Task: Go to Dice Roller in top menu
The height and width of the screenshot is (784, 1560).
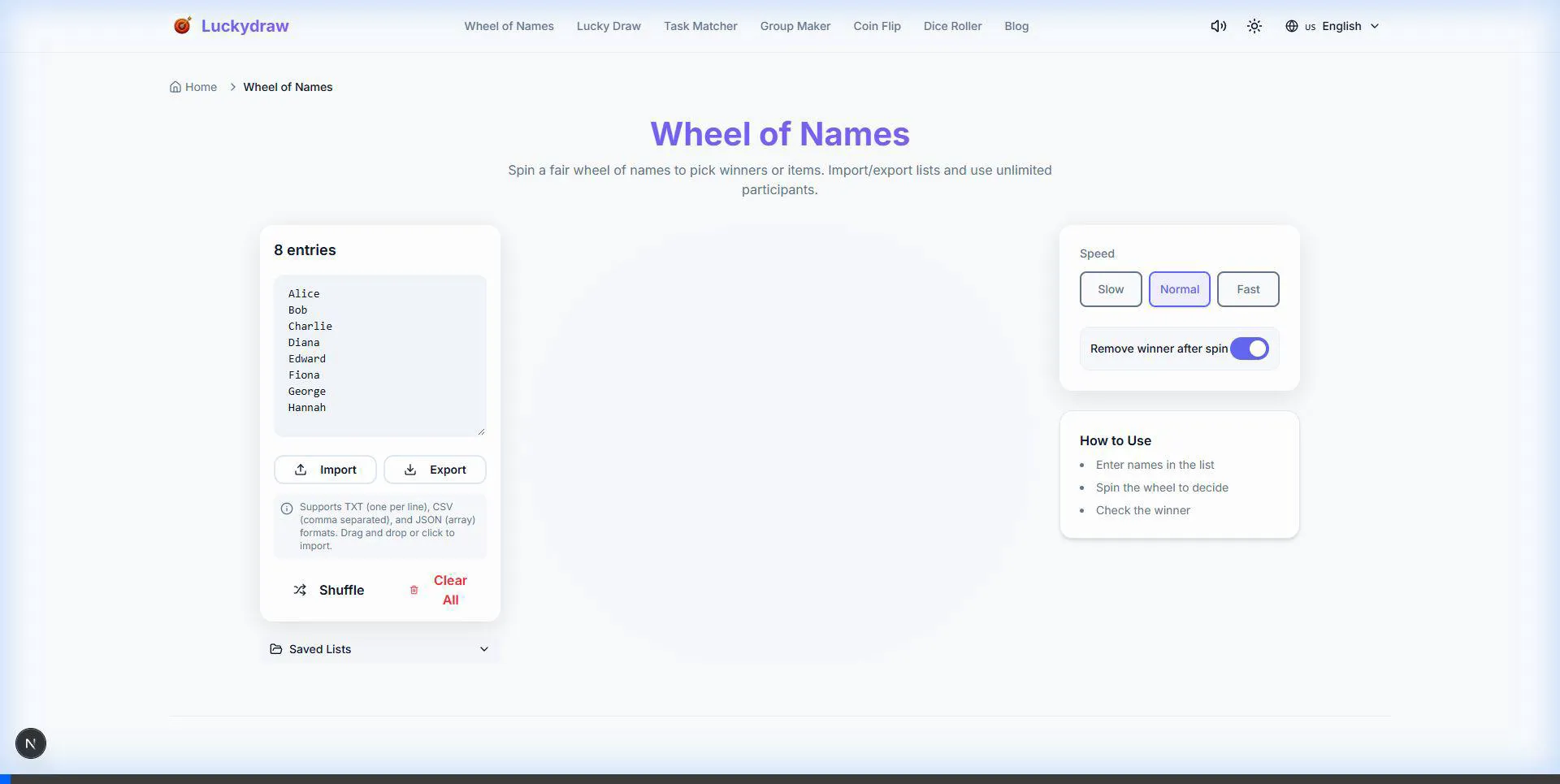Action: [x=952, y=26]
